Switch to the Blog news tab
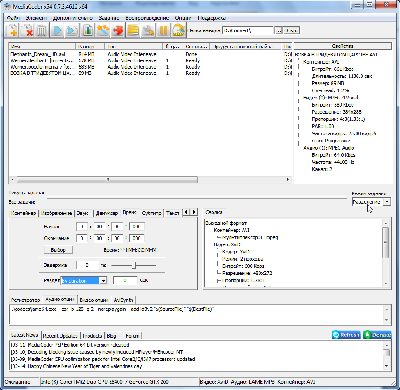 coord(111,336)
